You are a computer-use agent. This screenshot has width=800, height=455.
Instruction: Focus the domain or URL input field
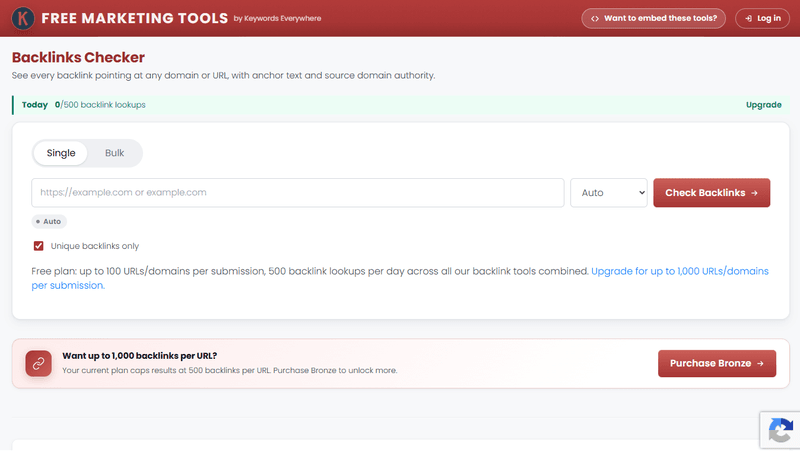[x=298, y=193]
